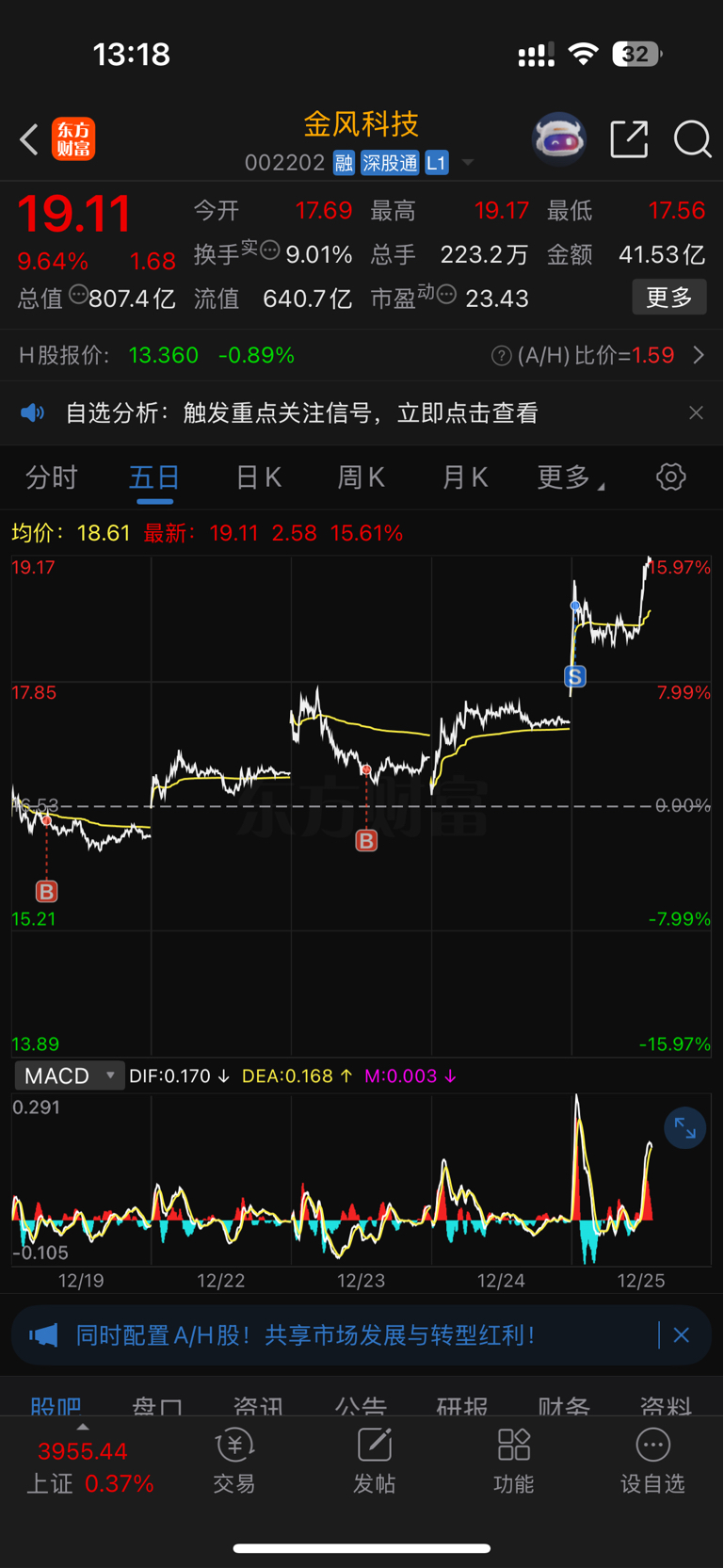Switch to 日K chart tab
Image resolution: width=724 pixels, height=1568 pixels.
[258, 477]
